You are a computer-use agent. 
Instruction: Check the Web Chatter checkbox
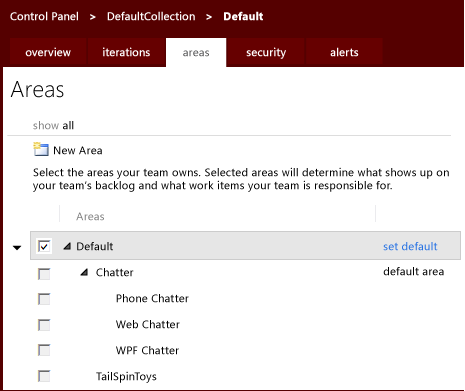44,325
